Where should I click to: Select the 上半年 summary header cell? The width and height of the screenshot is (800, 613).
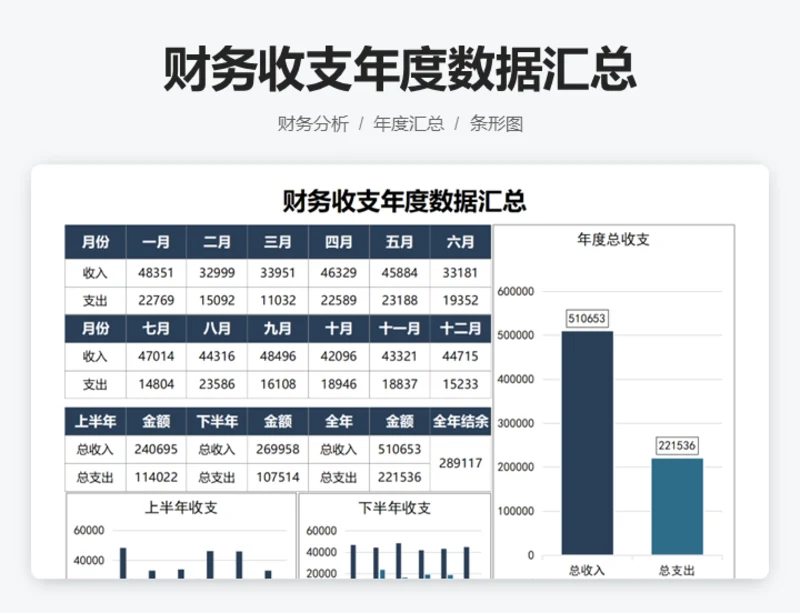pos(95,422)
